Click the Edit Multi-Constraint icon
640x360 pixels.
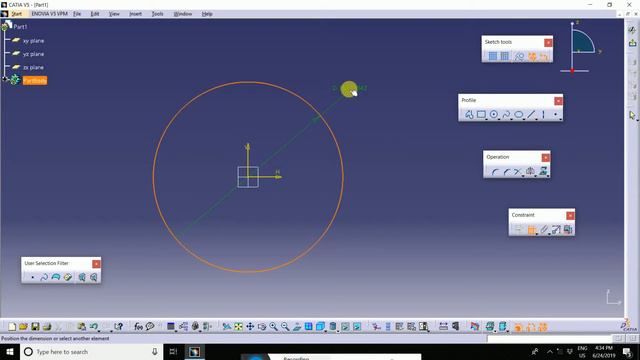click(x=568, y=230)
